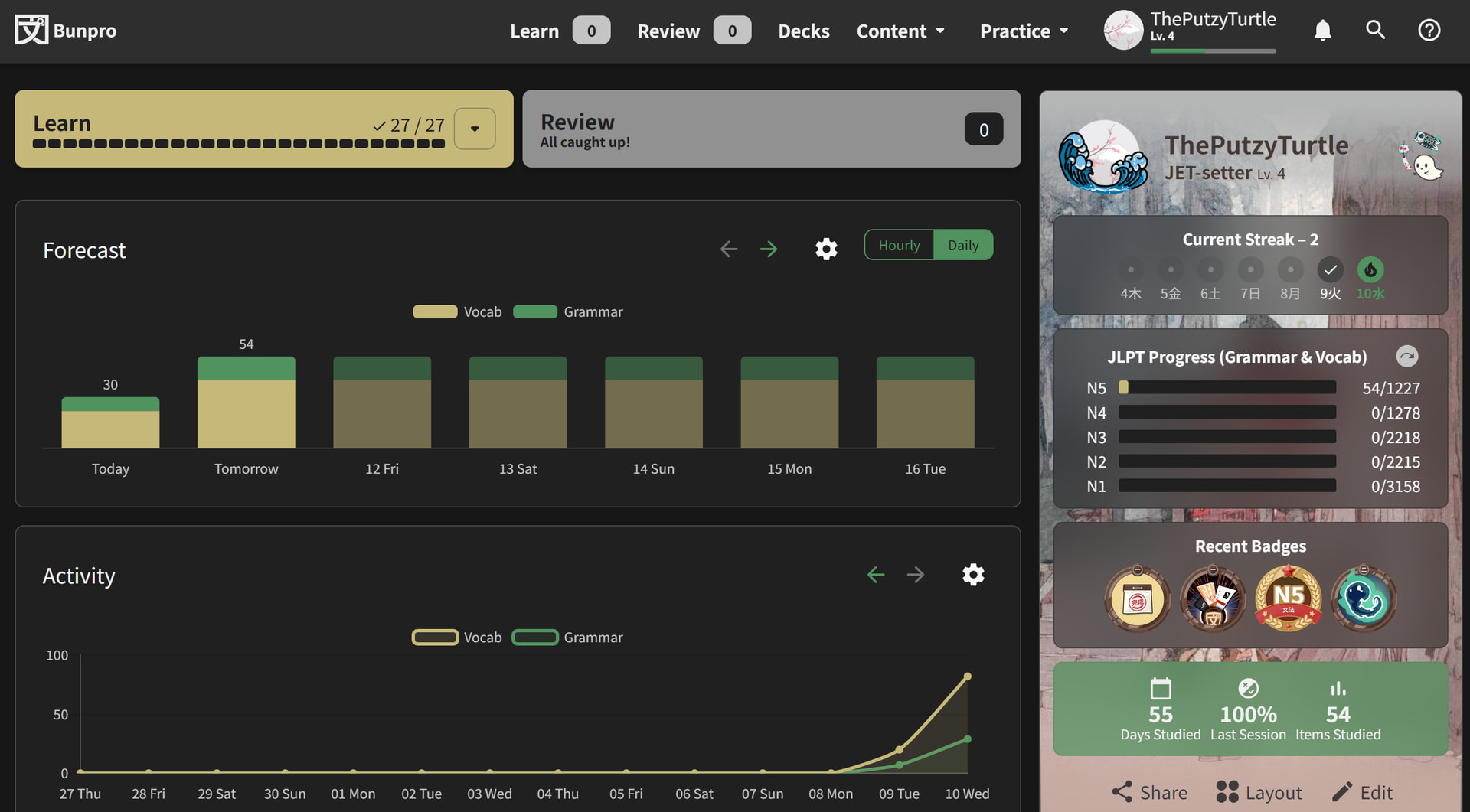
Task: Click the Current Streak – 2 heading
Action: [x=1250, y=240]
